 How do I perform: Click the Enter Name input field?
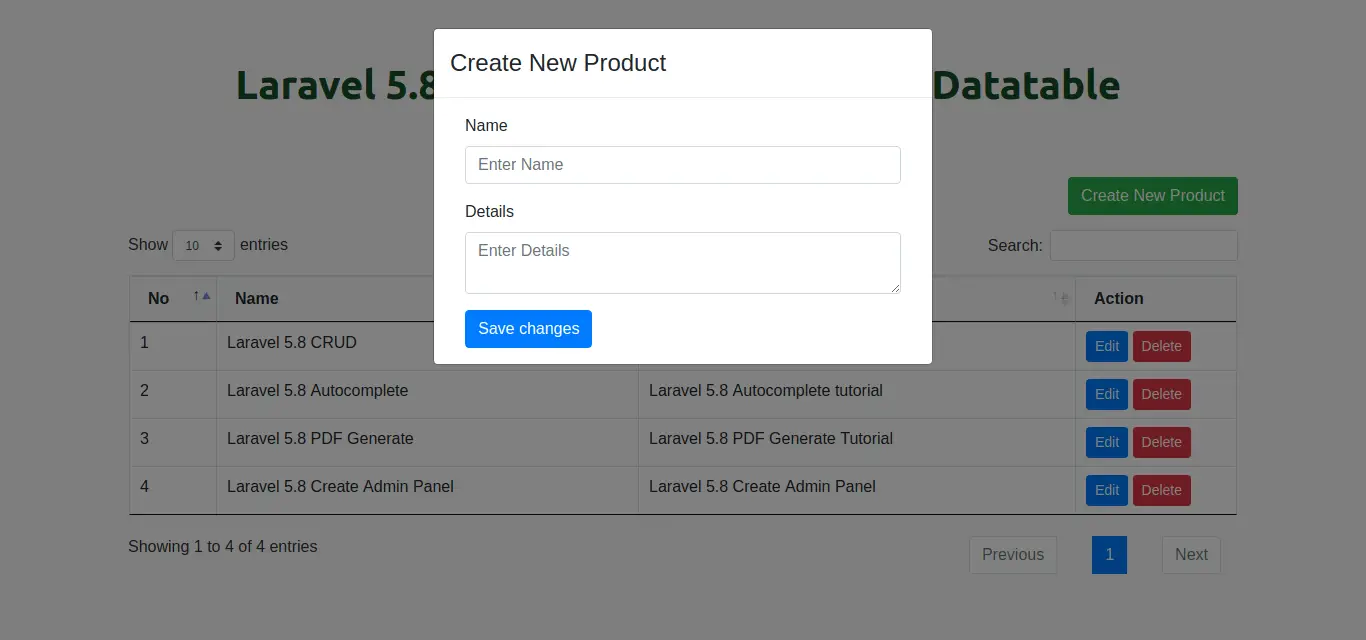[682, 165]
